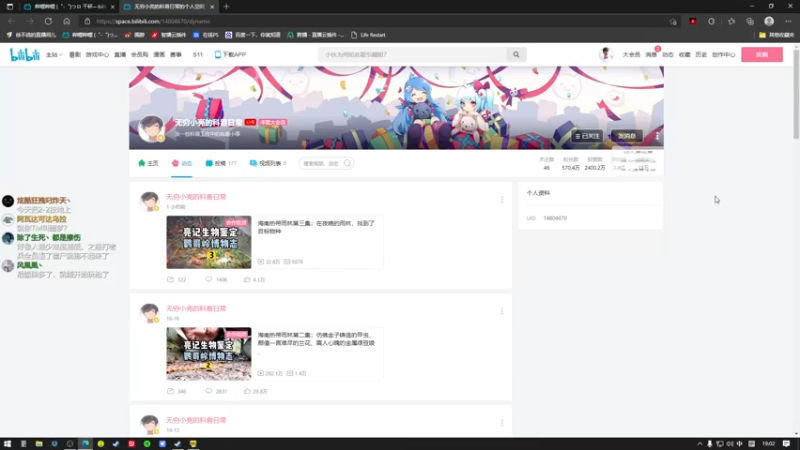Open S11 in top navigation
Viewport: 800px width, 450px height.
(x=198, y=55)
